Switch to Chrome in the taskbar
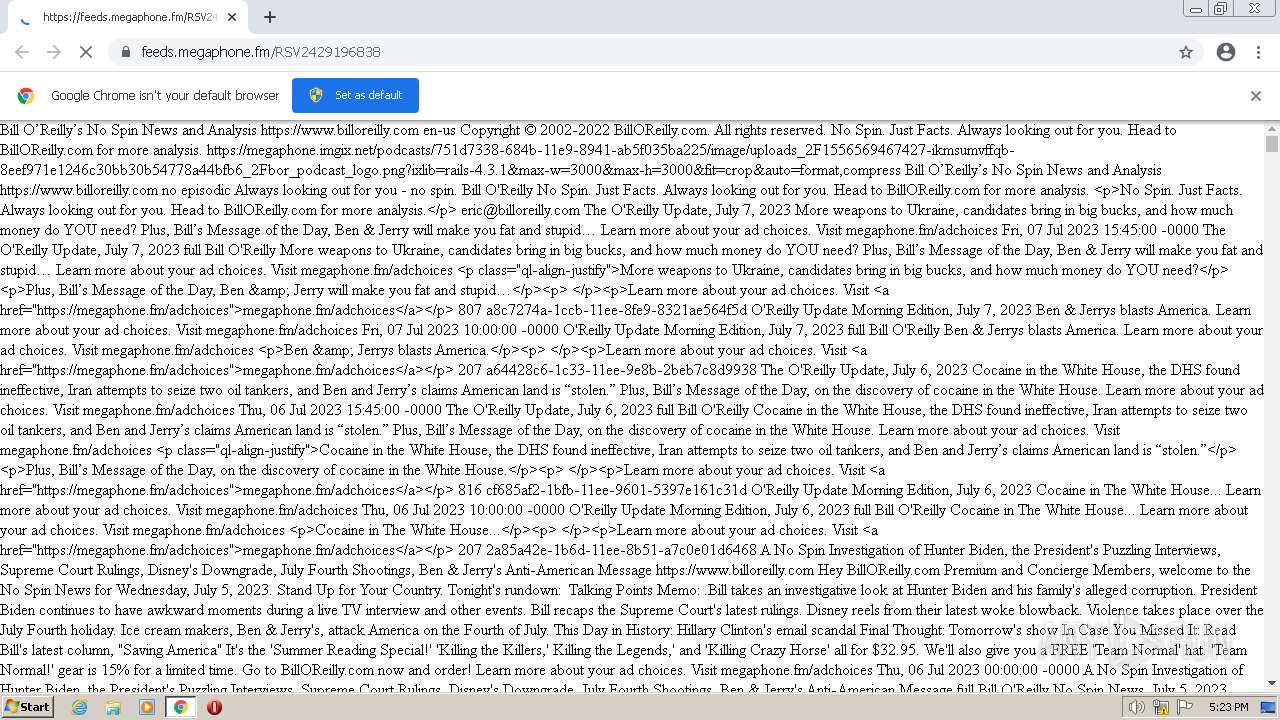This screenshot has height=720, width=1280. click(x=181, y=707)
